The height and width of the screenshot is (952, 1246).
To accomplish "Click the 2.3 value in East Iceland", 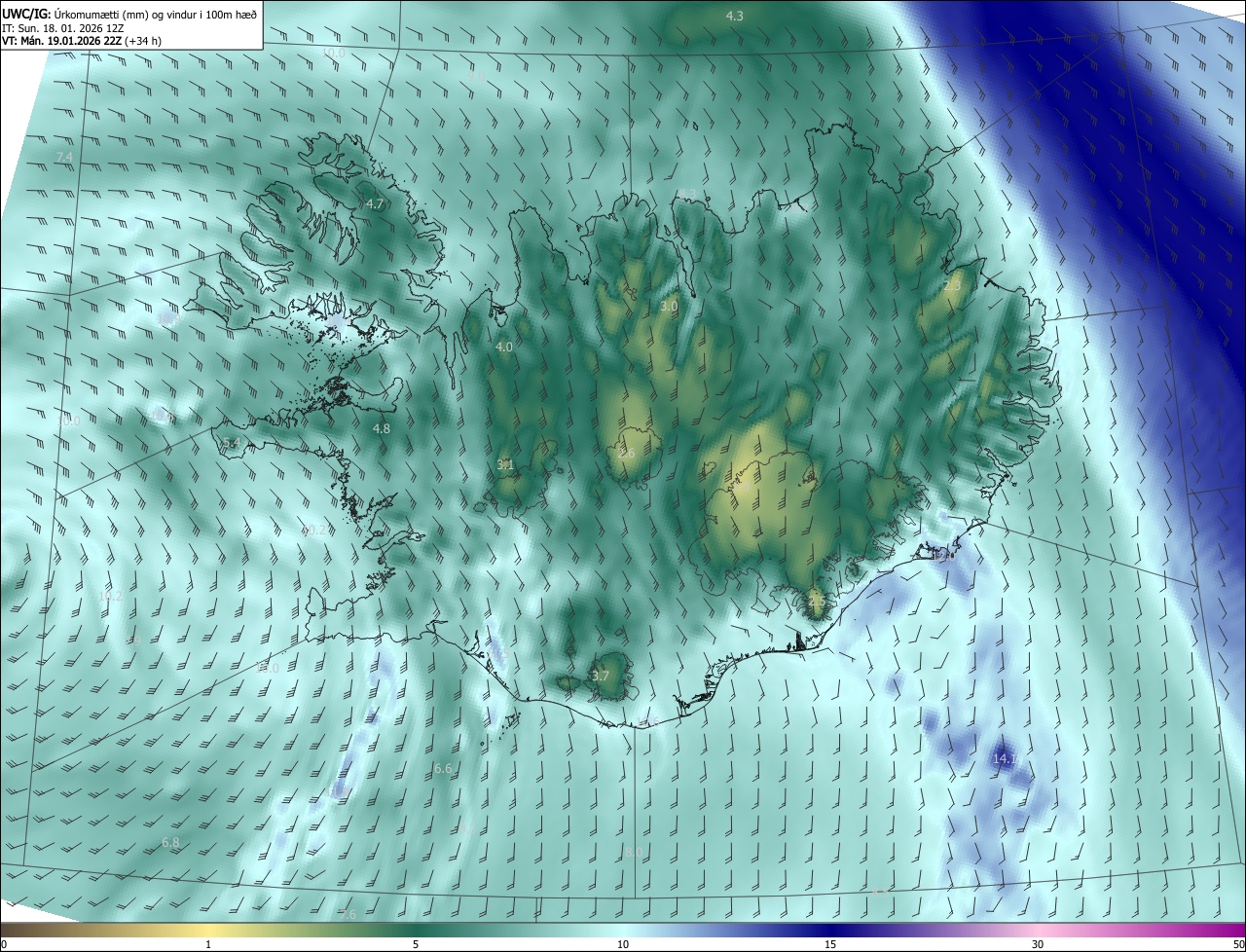I will tap(952, 286).
